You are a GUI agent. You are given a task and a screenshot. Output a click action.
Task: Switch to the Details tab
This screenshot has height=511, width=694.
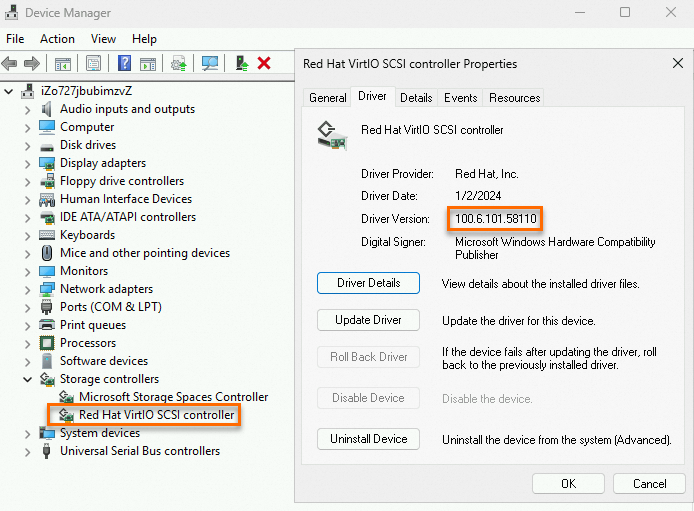point(416,98)
